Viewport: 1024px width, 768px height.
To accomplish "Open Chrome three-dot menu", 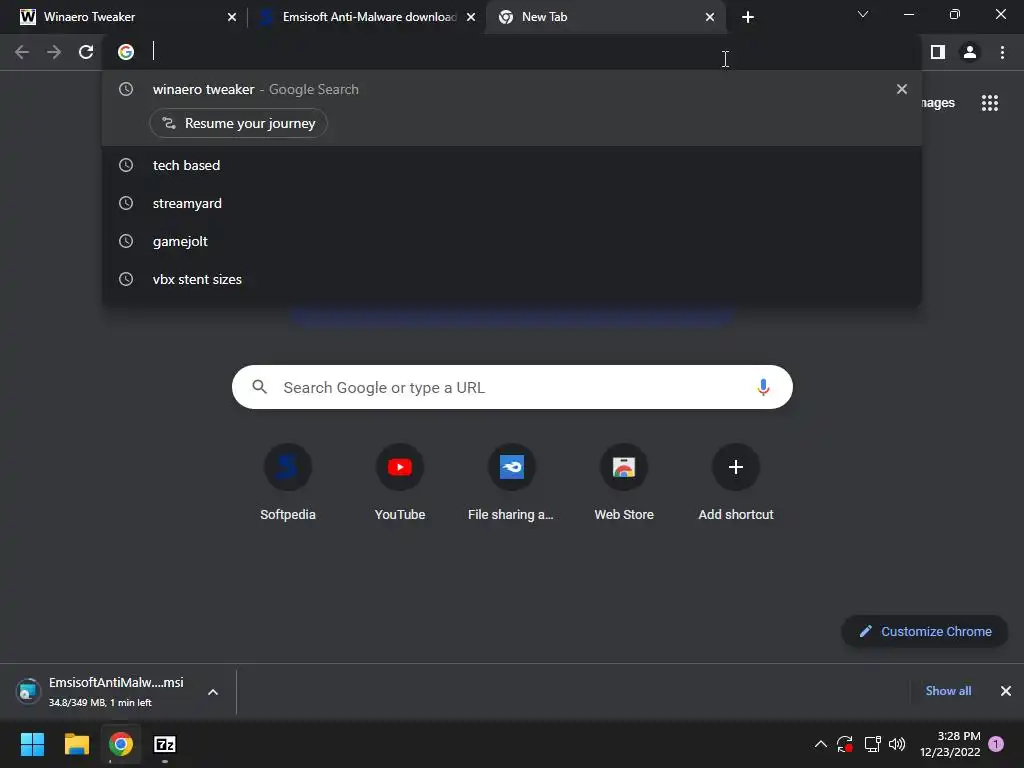I will point(1002,52).
